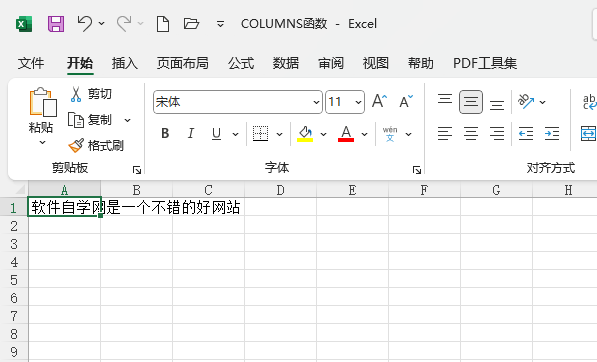Activate the 格式刷 format painter
Viewport: 597px width, 362px height.
pos(96,145)
